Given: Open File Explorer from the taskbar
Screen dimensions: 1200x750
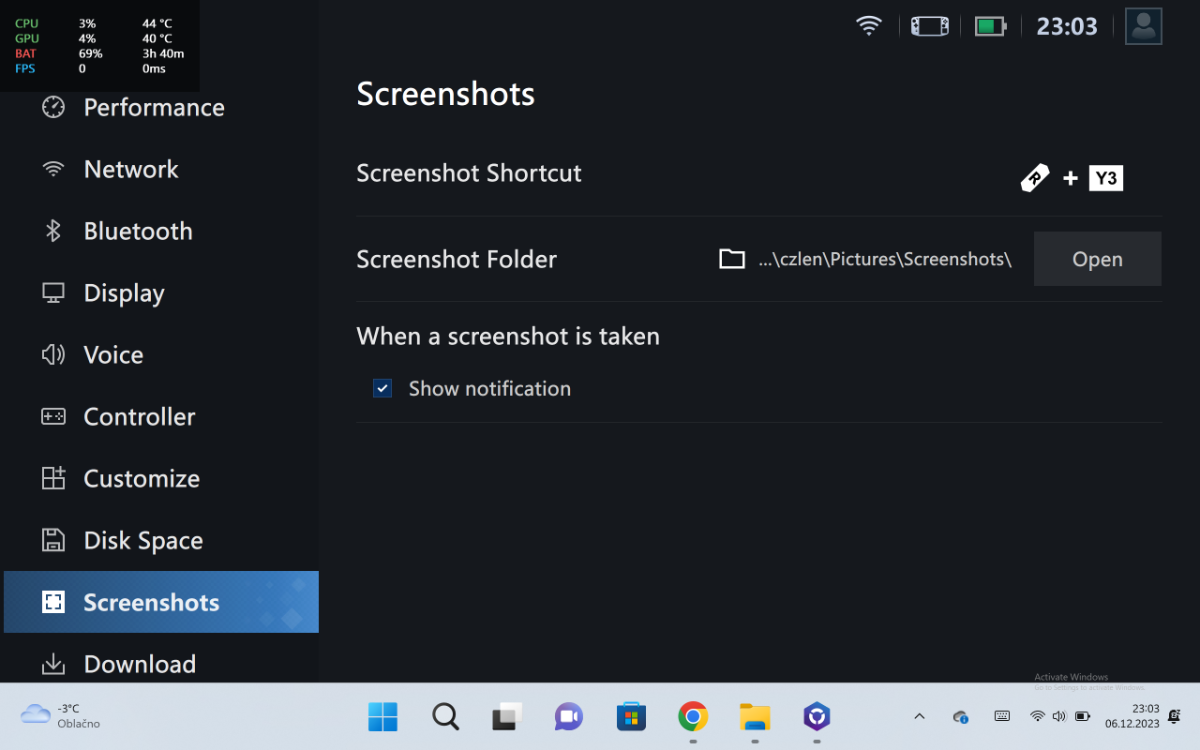Looking at the screenshot, I should (x=754, y=716).
